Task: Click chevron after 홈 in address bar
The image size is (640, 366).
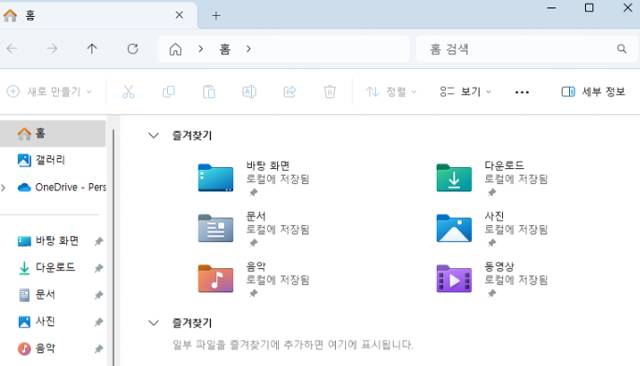Action: pos(248,49)
